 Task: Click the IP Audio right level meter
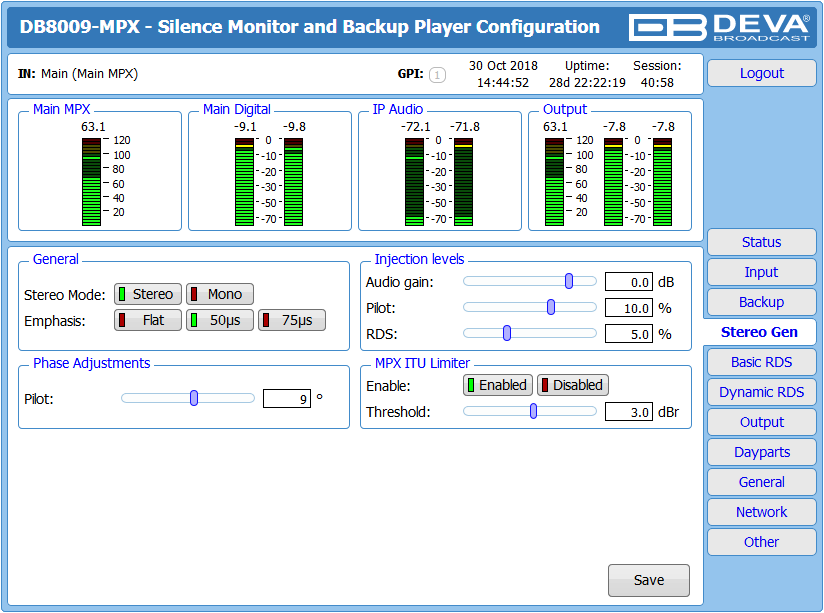tap(463, 182)
